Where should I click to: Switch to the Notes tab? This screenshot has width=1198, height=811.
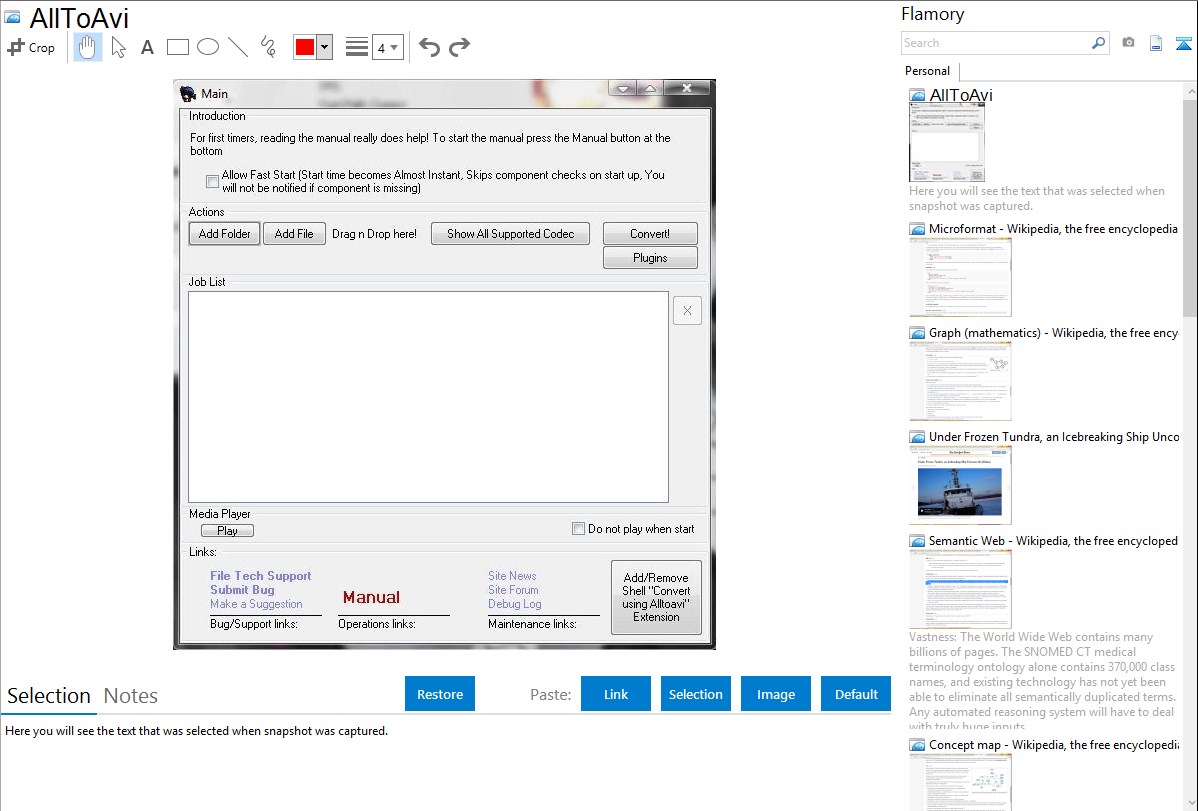pos(131,696)
